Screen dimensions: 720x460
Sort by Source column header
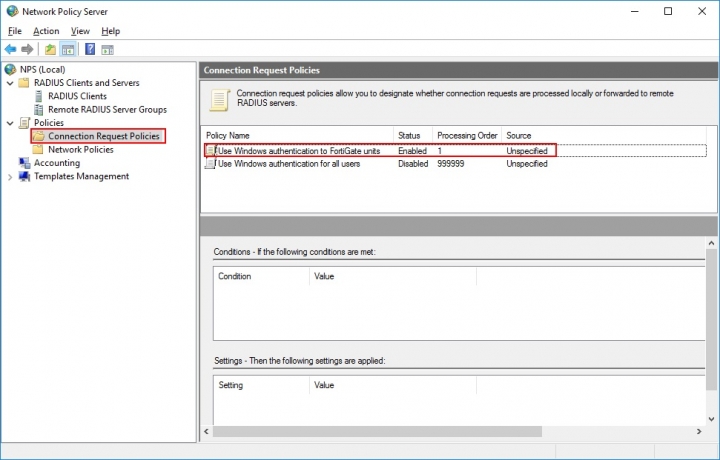[603, 135]
